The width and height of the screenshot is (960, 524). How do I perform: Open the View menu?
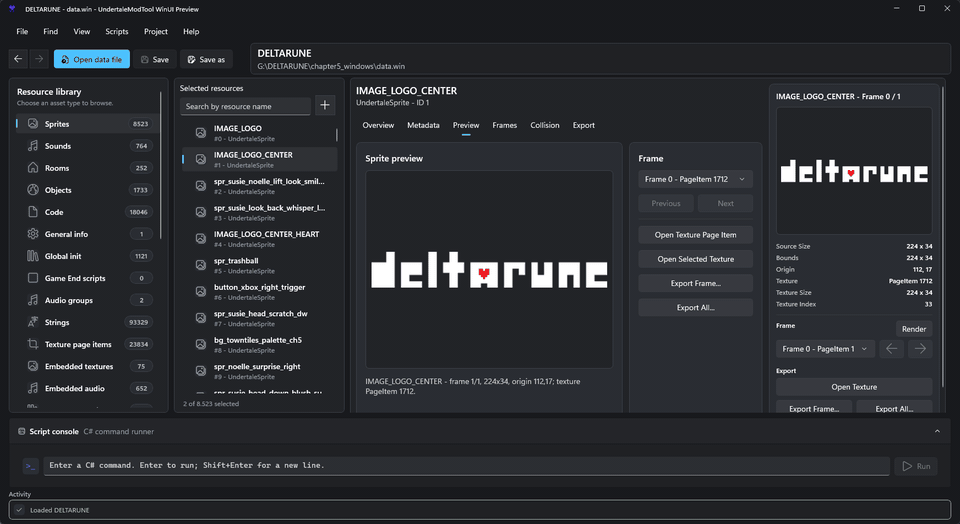(x=81, y=31)
